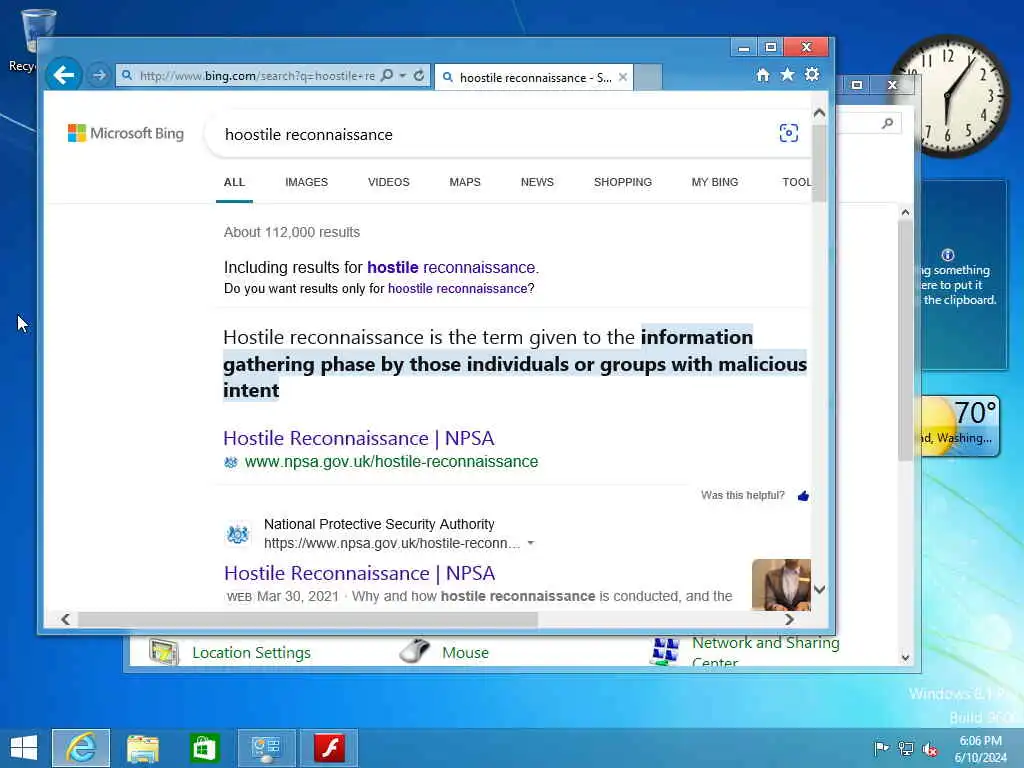Go back with the browser back arrow
The image size is (1024, 768).
coord(63,75)
